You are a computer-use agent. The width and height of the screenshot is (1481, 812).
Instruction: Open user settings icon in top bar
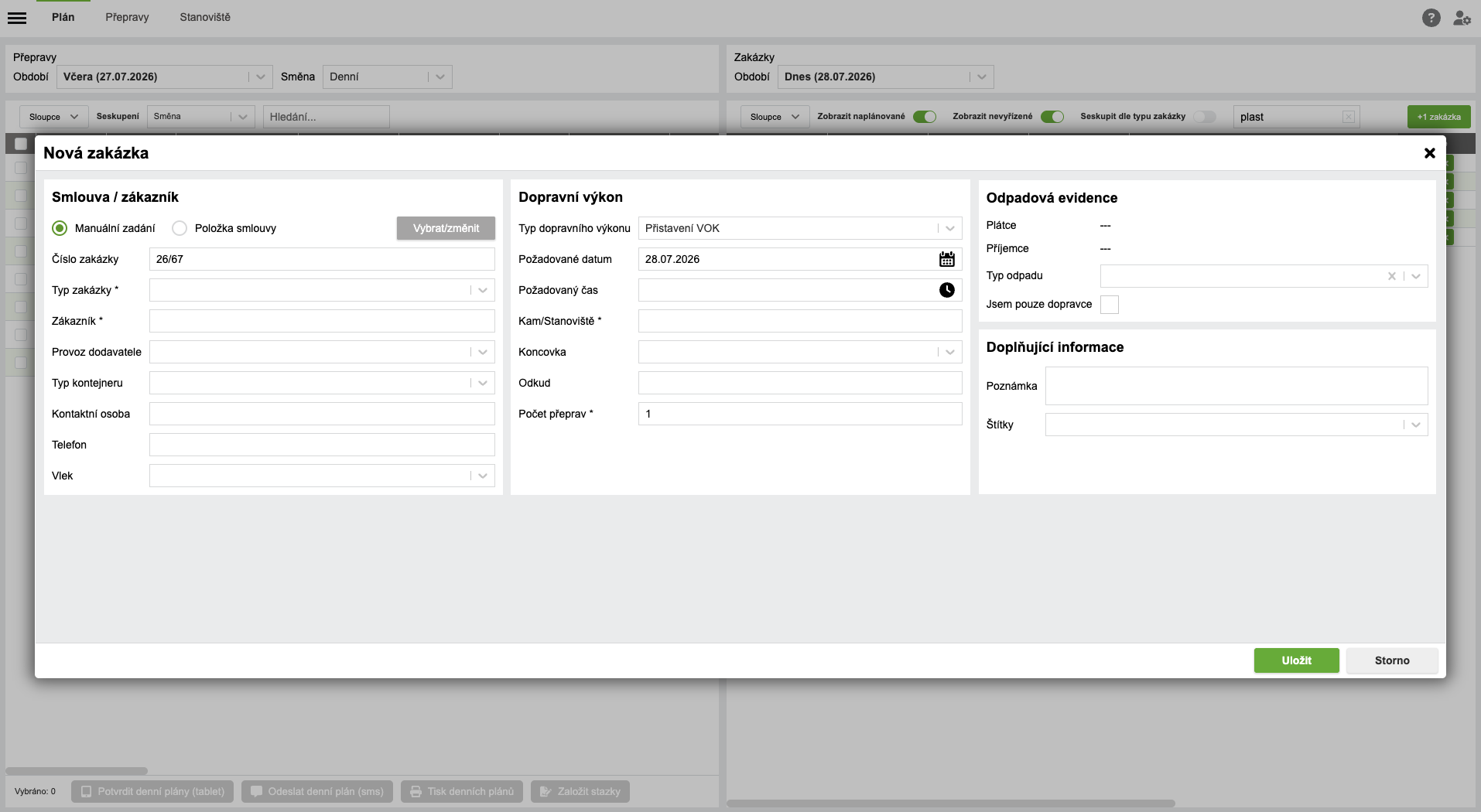point(1462,18)
